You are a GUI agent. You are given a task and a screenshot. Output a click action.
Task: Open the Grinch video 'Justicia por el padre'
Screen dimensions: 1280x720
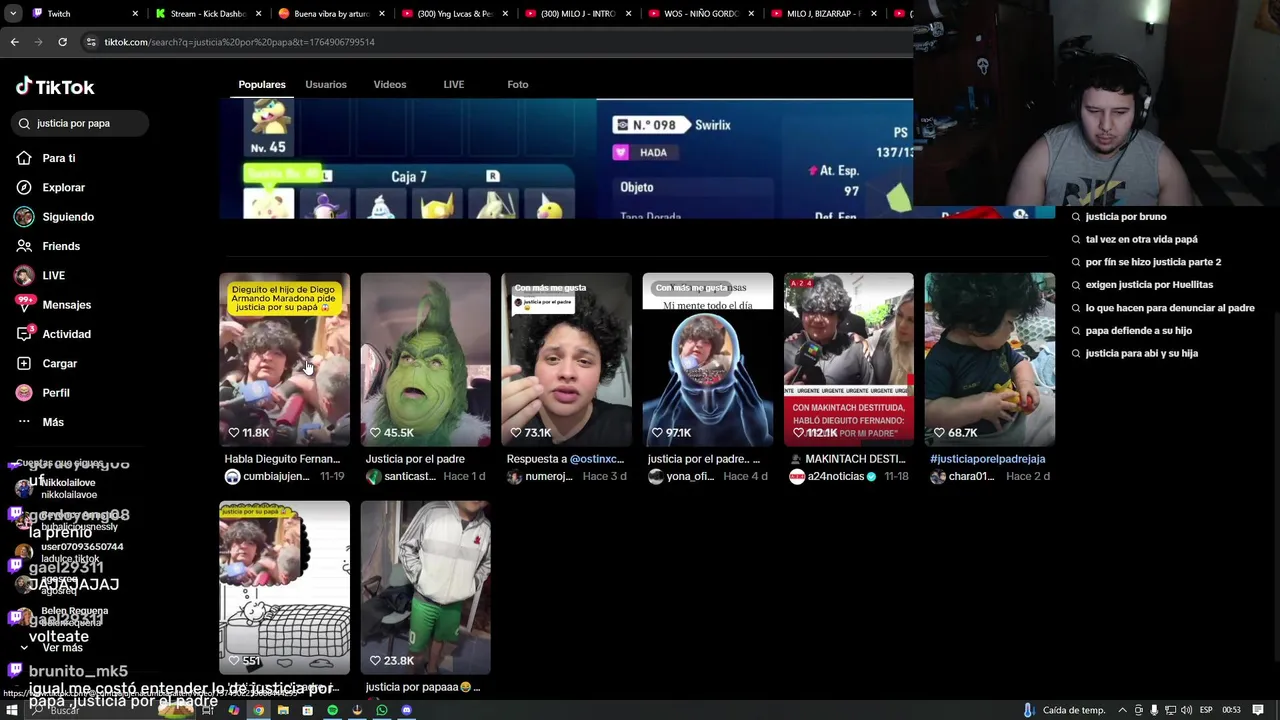(x=425, y=359)
